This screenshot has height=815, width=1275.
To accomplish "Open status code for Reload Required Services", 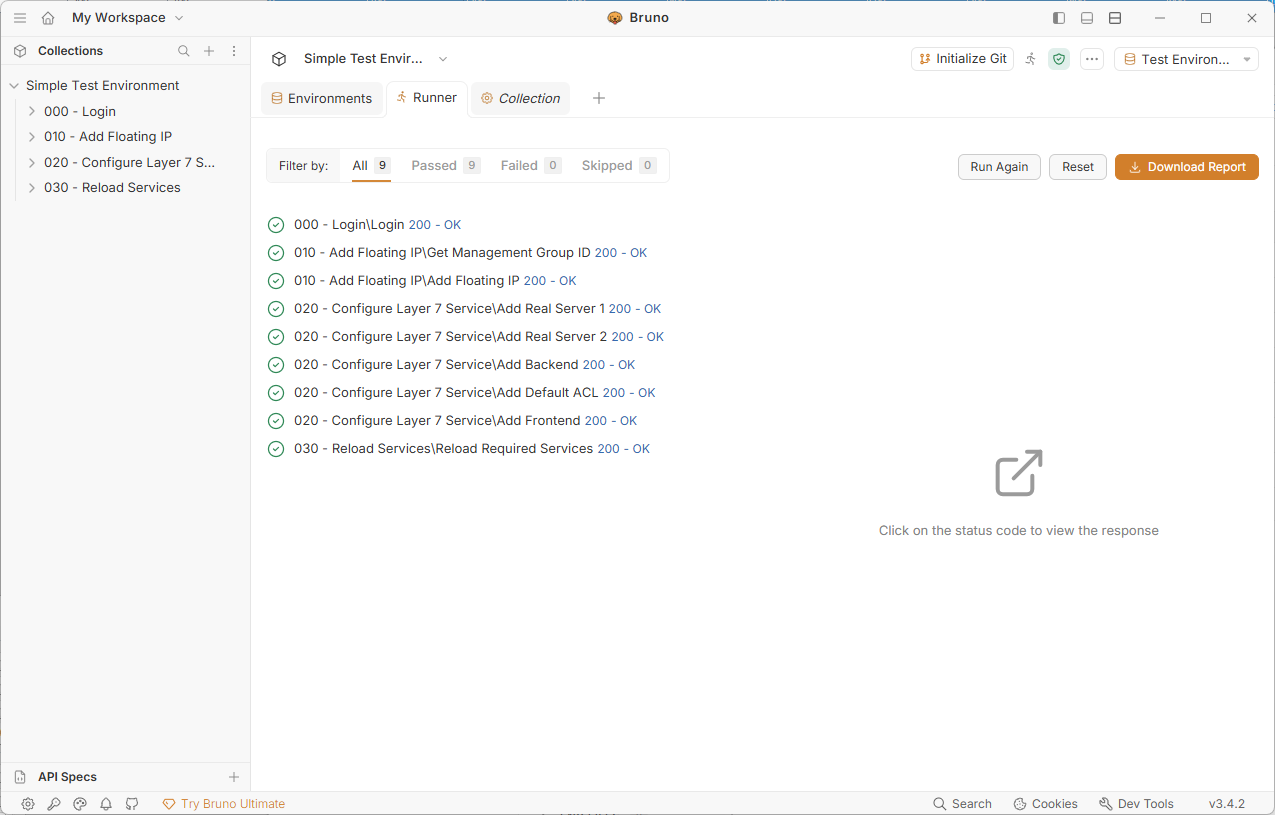I will click(624, 449).
